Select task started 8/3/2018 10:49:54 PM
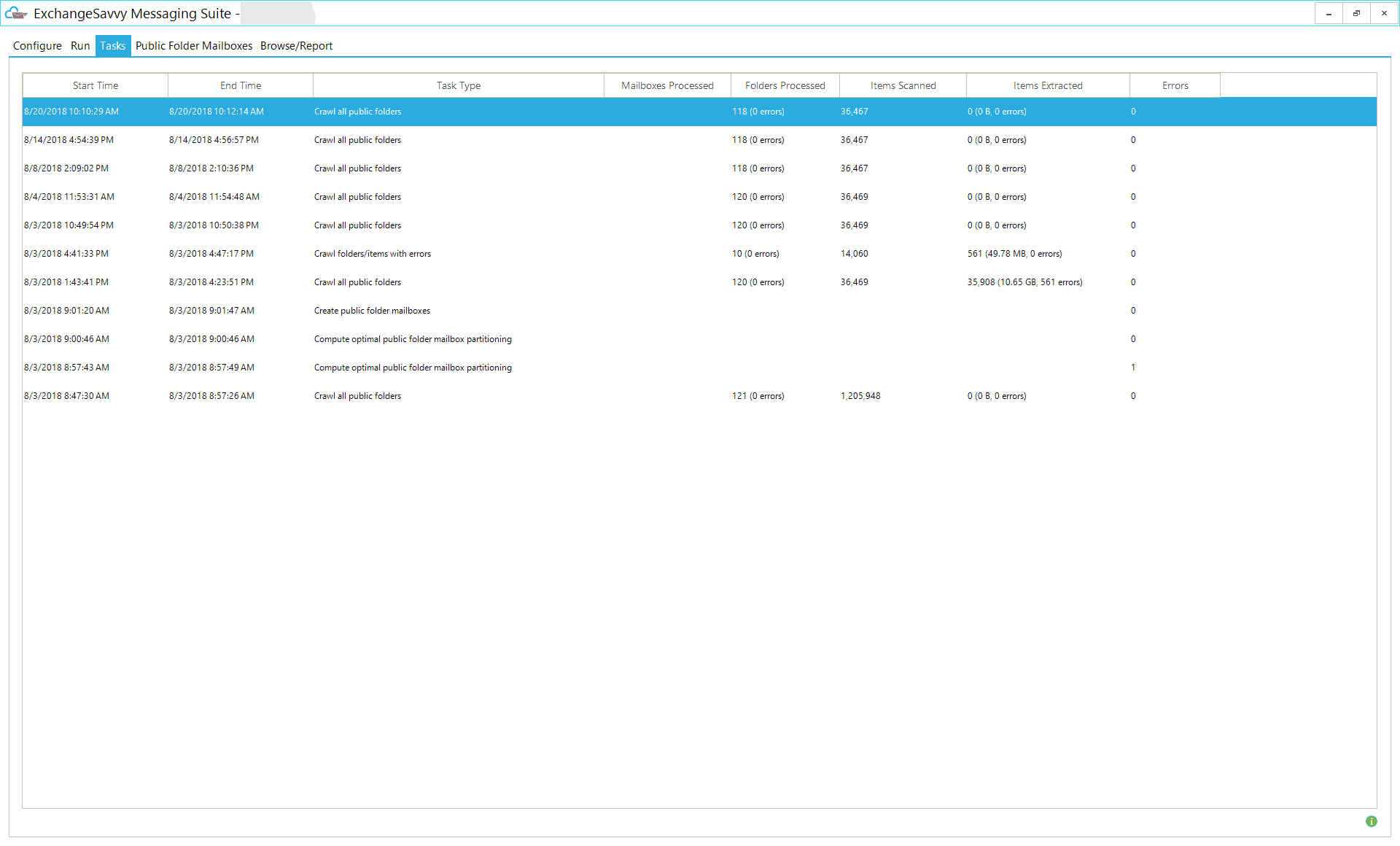This screenshot has height=846, width=1400. (x=699, y=225)
